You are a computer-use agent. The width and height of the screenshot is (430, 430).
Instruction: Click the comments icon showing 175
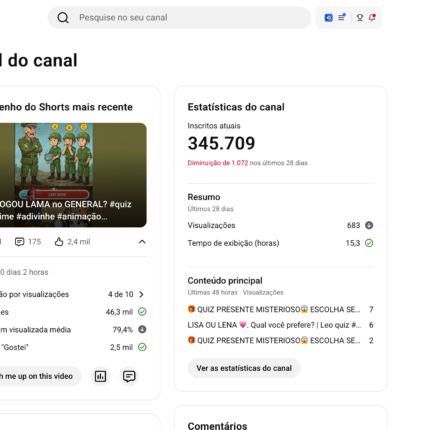(x=20, y=242)
